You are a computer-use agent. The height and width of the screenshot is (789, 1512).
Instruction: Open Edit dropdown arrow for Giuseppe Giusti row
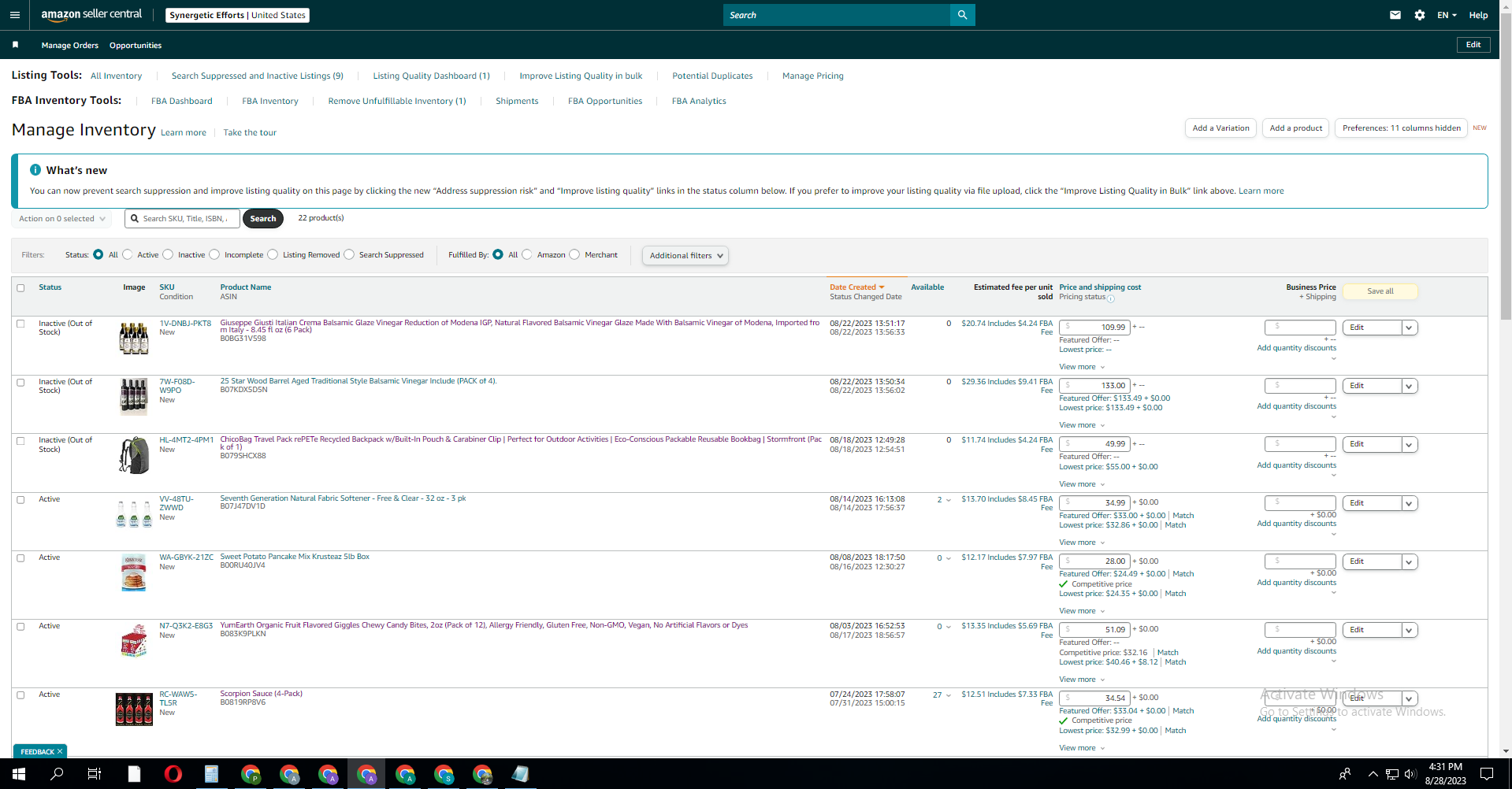[1410, 328]
